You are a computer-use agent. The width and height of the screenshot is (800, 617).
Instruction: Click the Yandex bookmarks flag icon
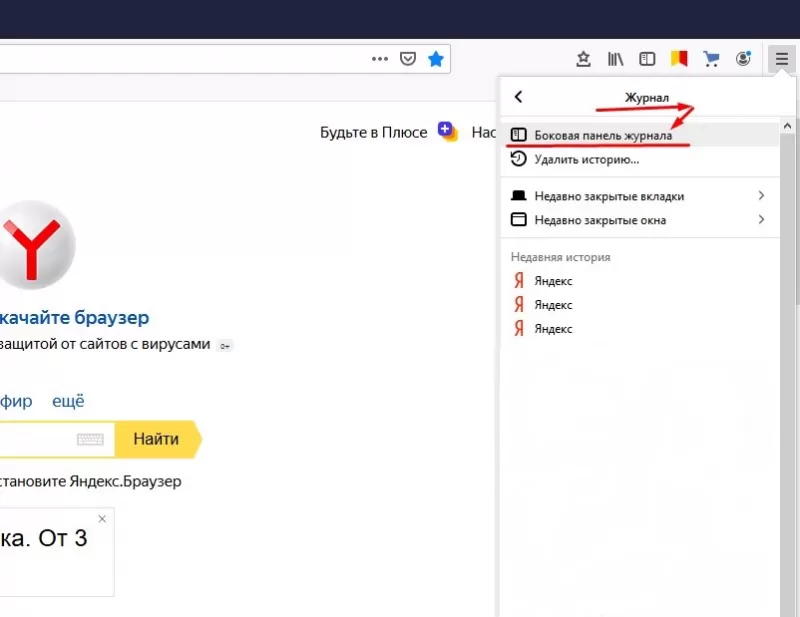(x=679, y=59)
